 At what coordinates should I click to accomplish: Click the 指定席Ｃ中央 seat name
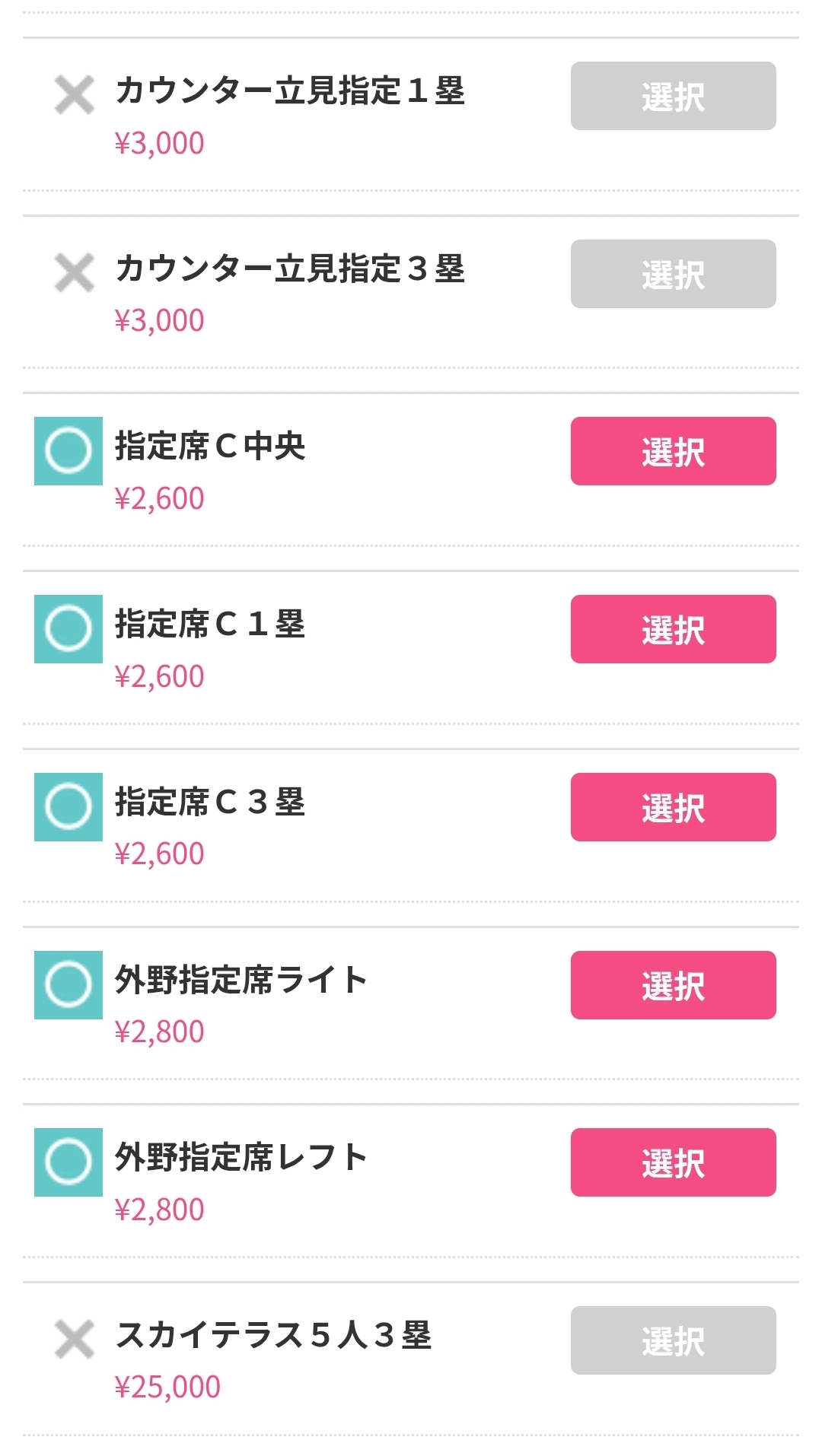pyautogui.click(x=210, y=447)
